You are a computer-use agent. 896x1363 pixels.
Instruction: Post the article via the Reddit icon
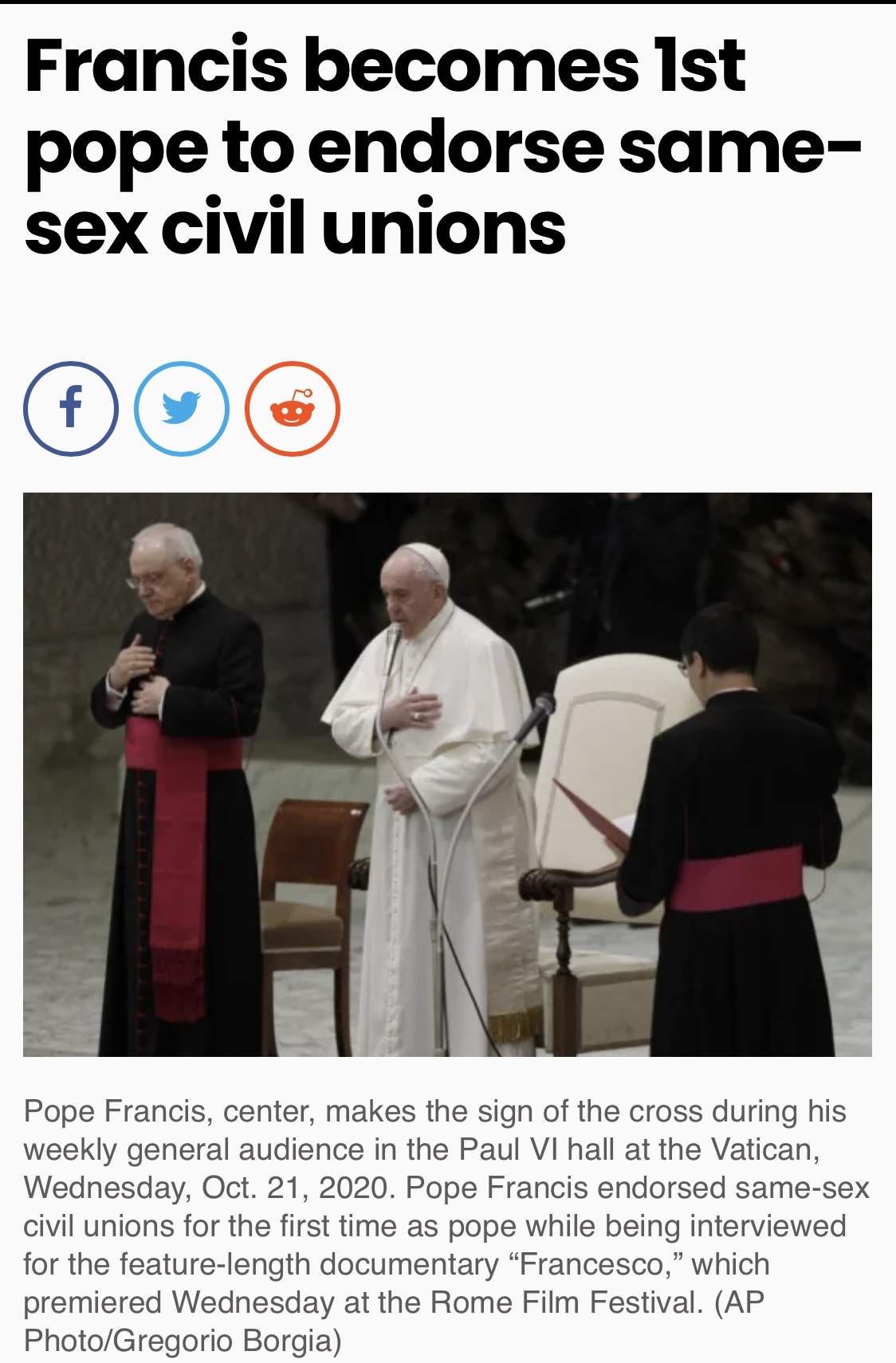click(293, 409)
